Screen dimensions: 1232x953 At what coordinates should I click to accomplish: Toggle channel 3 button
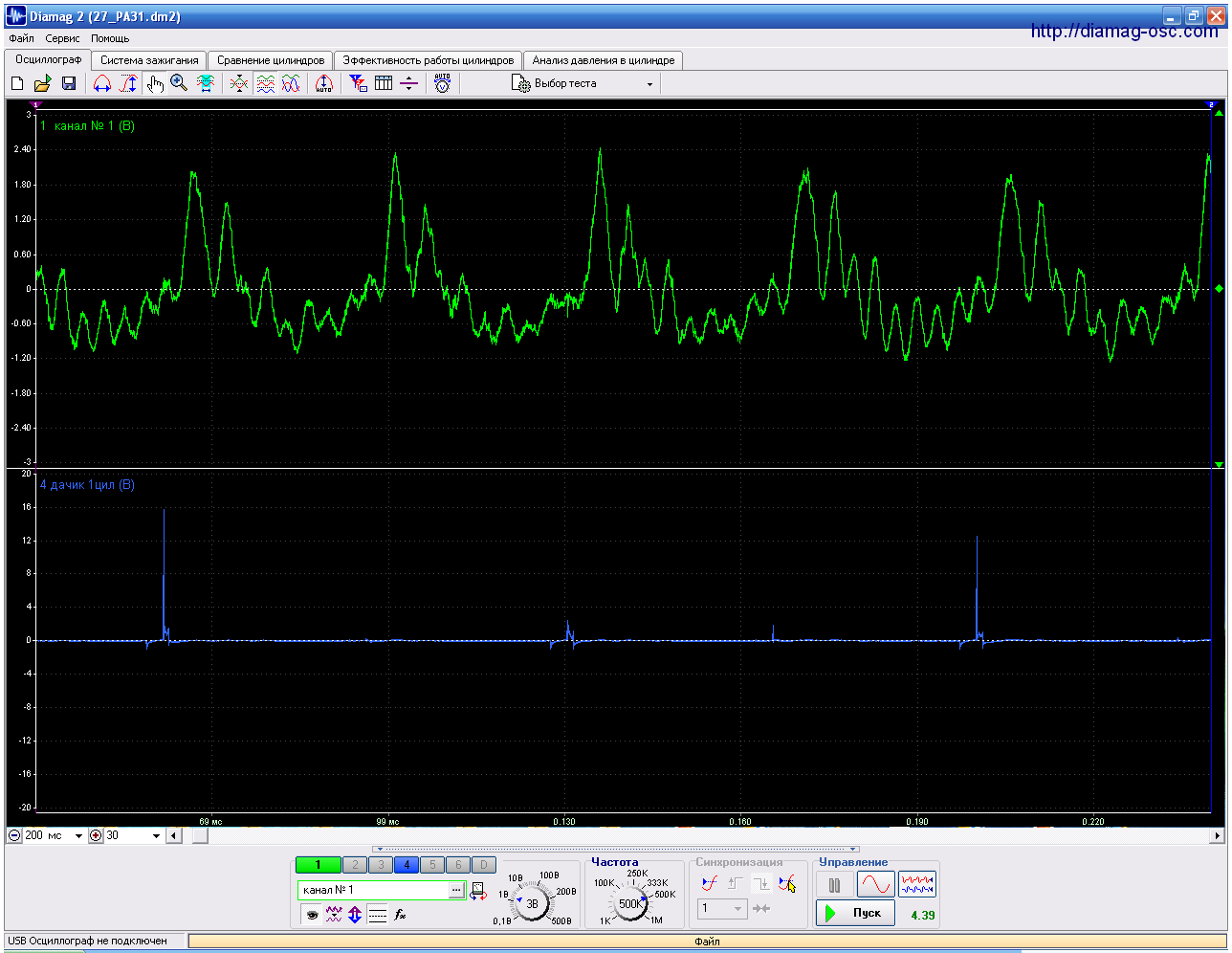(381, 865)
